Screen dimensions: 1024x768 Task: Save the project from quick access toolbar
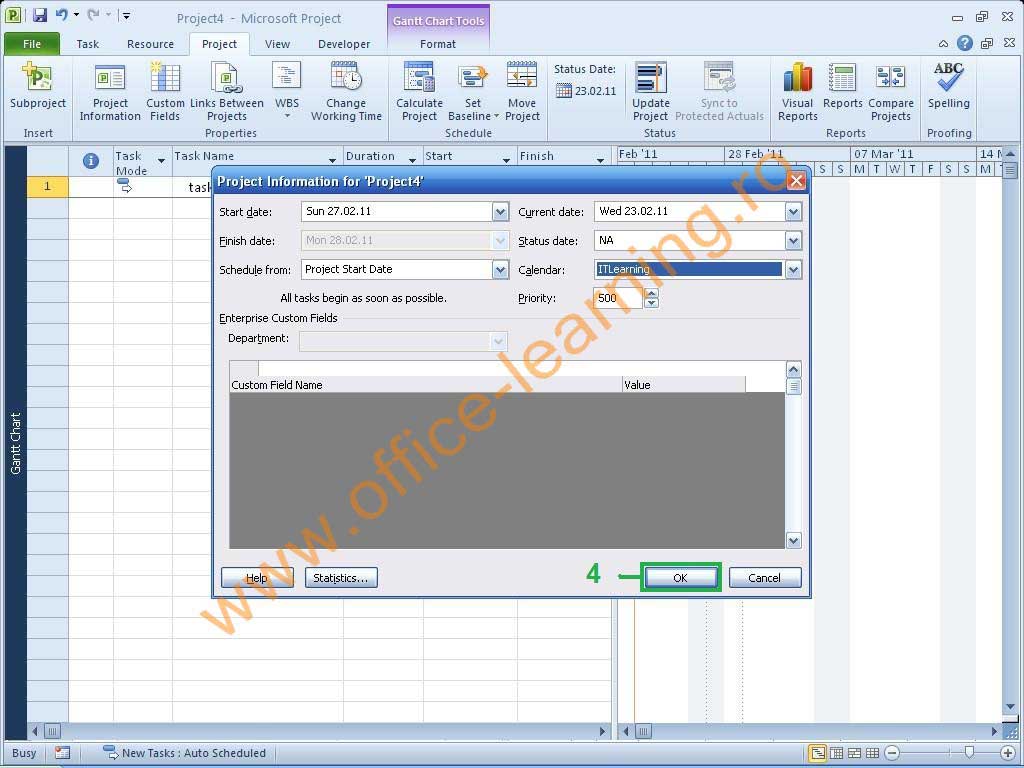(40, 16)
